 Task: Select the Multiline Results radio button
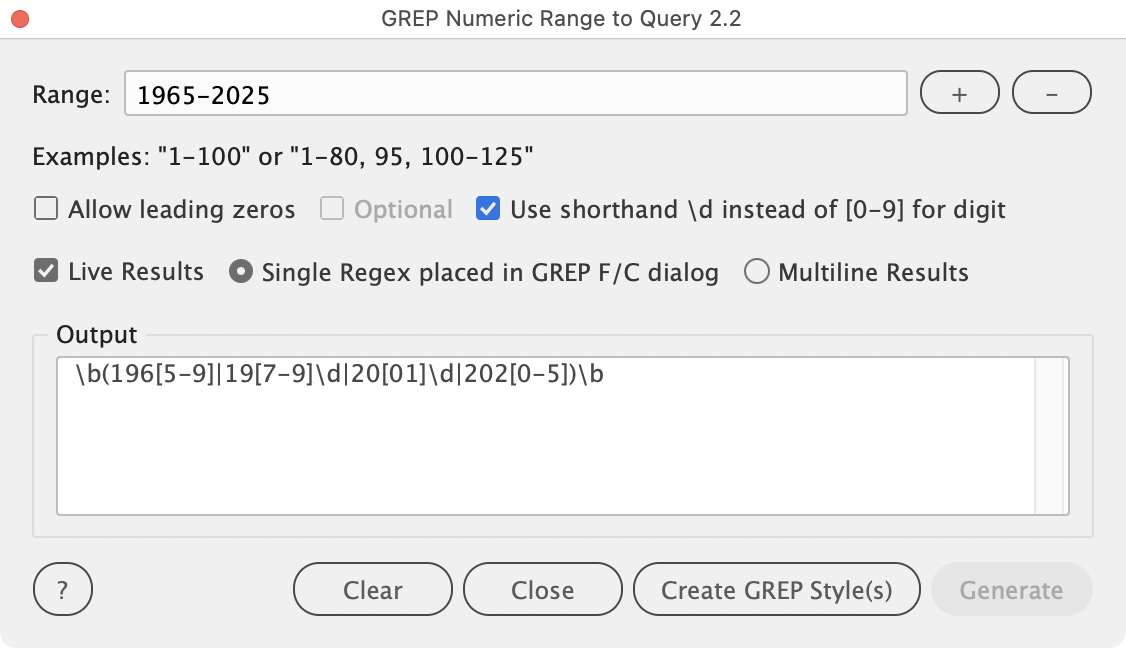(757, 272)
